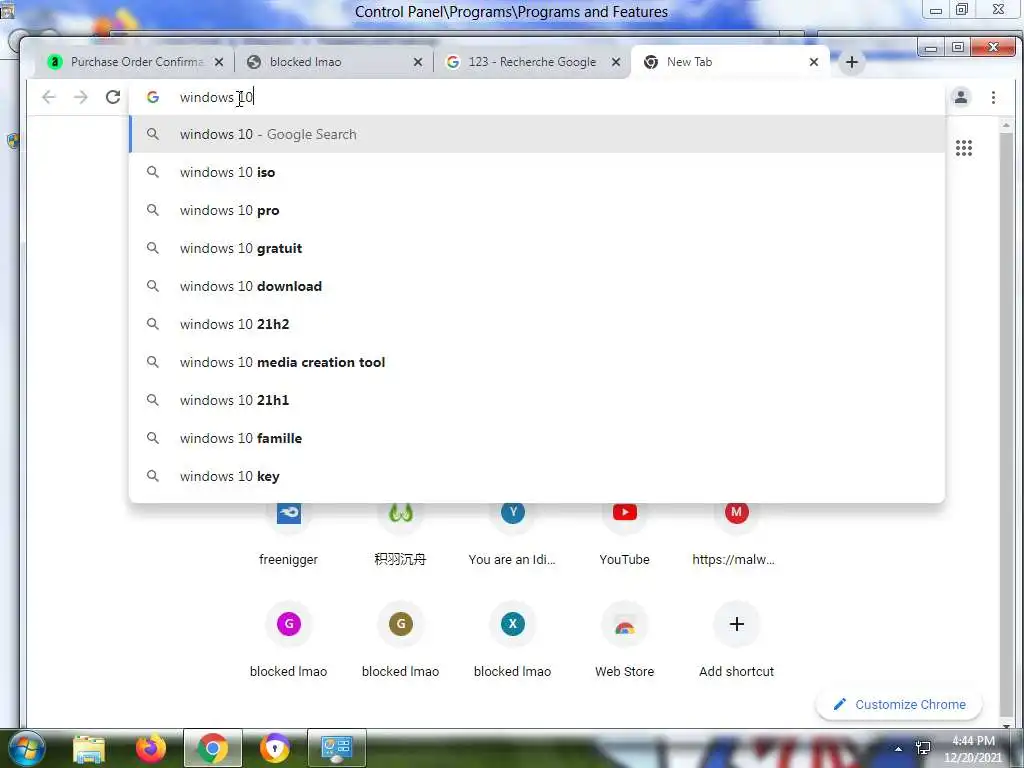Open the Chrome profile avatar icon
The width and height of the screenshot is (1024, 768).
[961, 97]
